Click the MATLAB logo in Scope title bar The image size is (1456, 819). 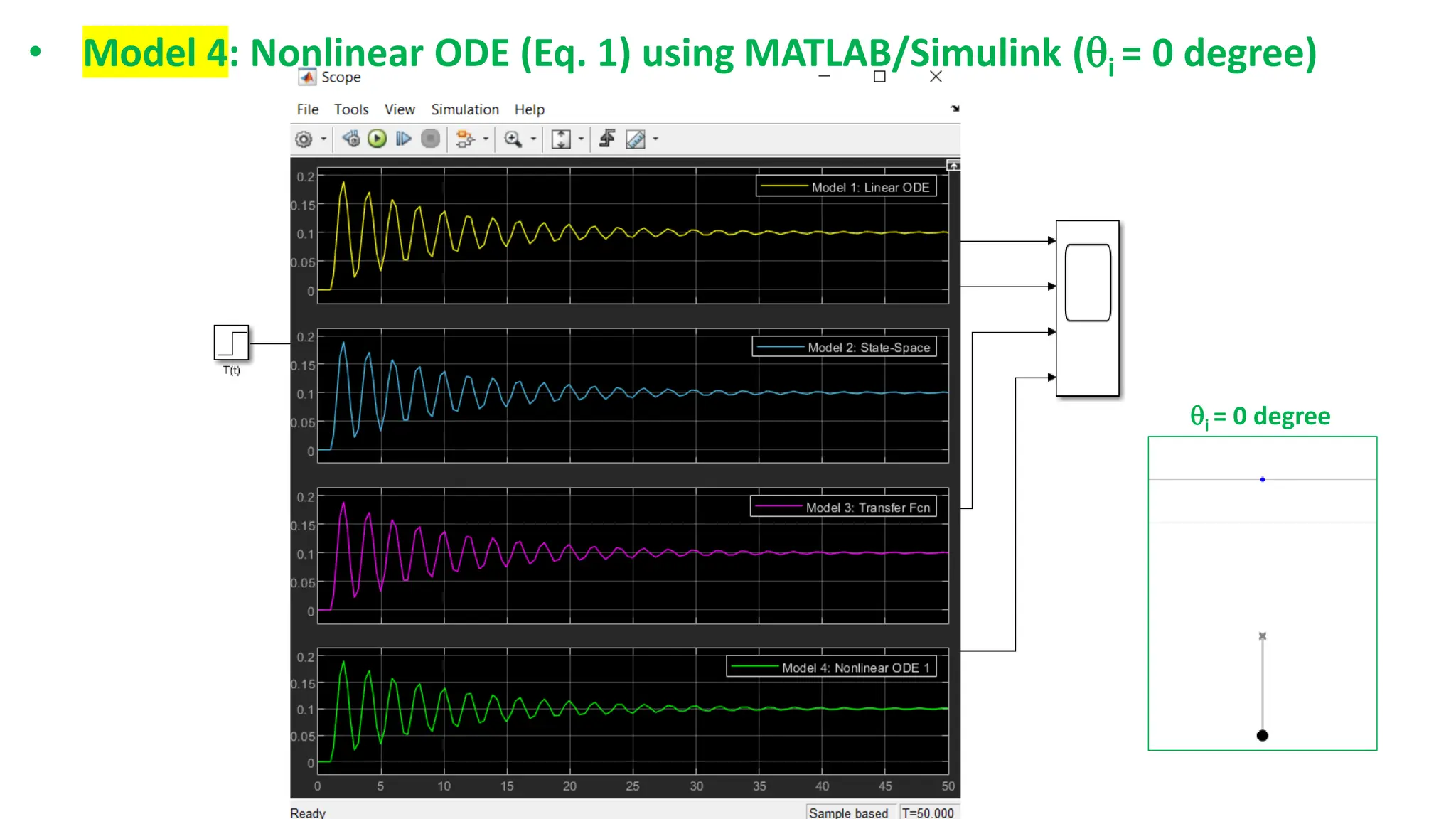[x=307, y=77]
